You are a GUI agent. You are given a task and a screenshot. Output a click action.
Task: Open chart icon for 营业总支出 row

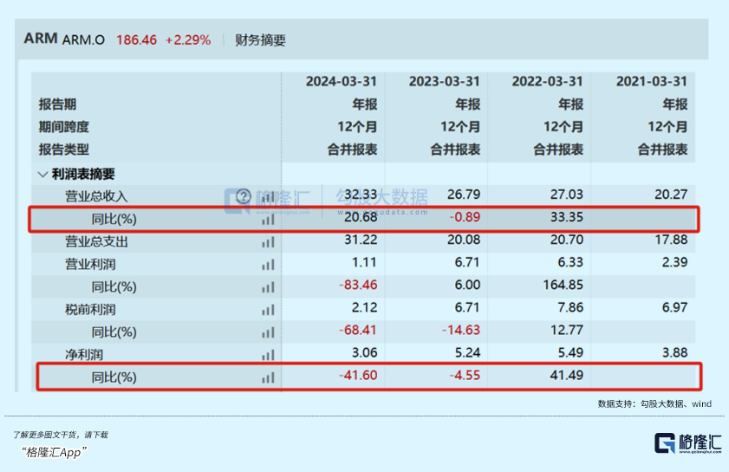click(268, 242)
